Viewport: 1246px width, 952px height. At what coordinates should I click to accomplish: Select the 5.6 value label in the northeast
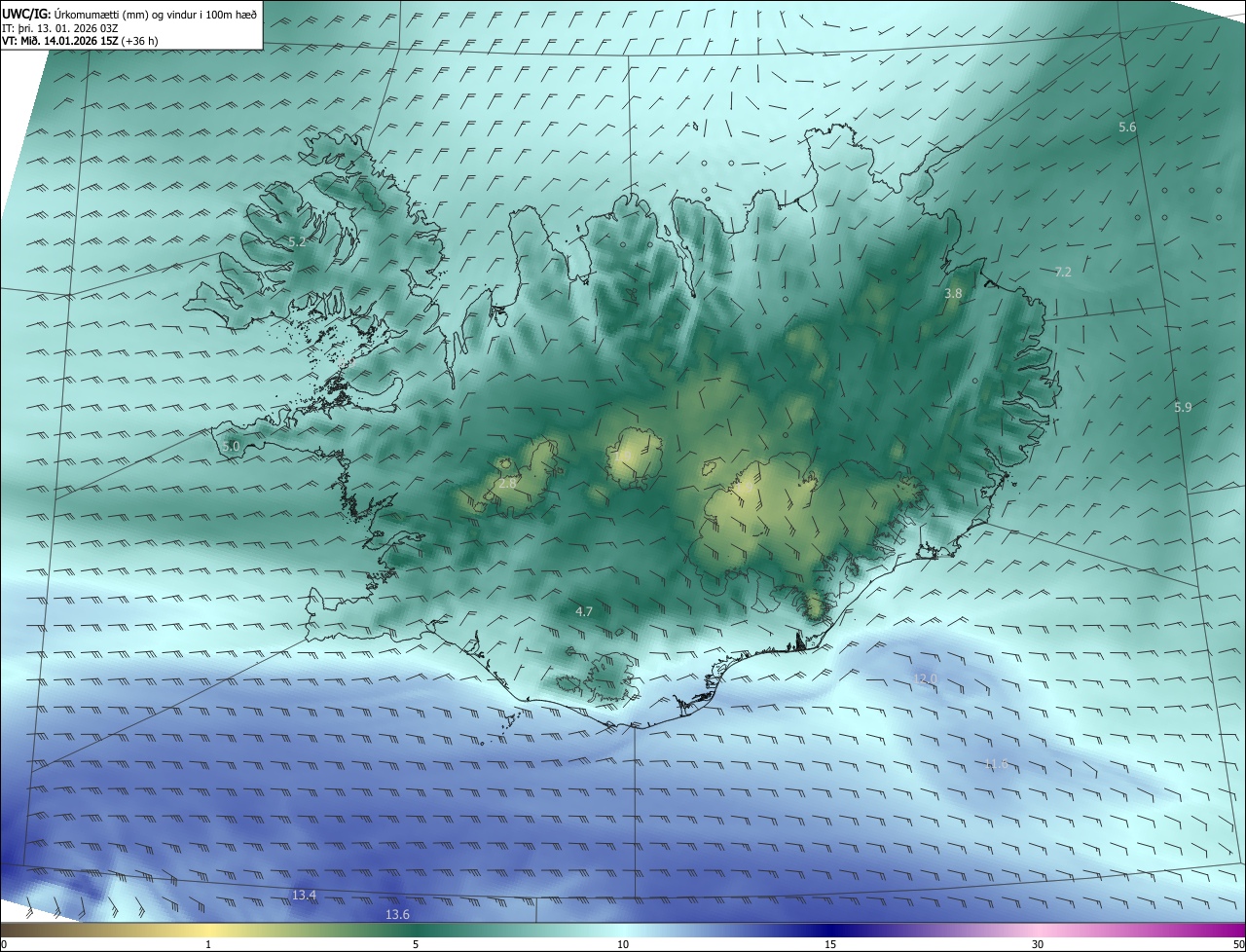(x=1127, y=128)
